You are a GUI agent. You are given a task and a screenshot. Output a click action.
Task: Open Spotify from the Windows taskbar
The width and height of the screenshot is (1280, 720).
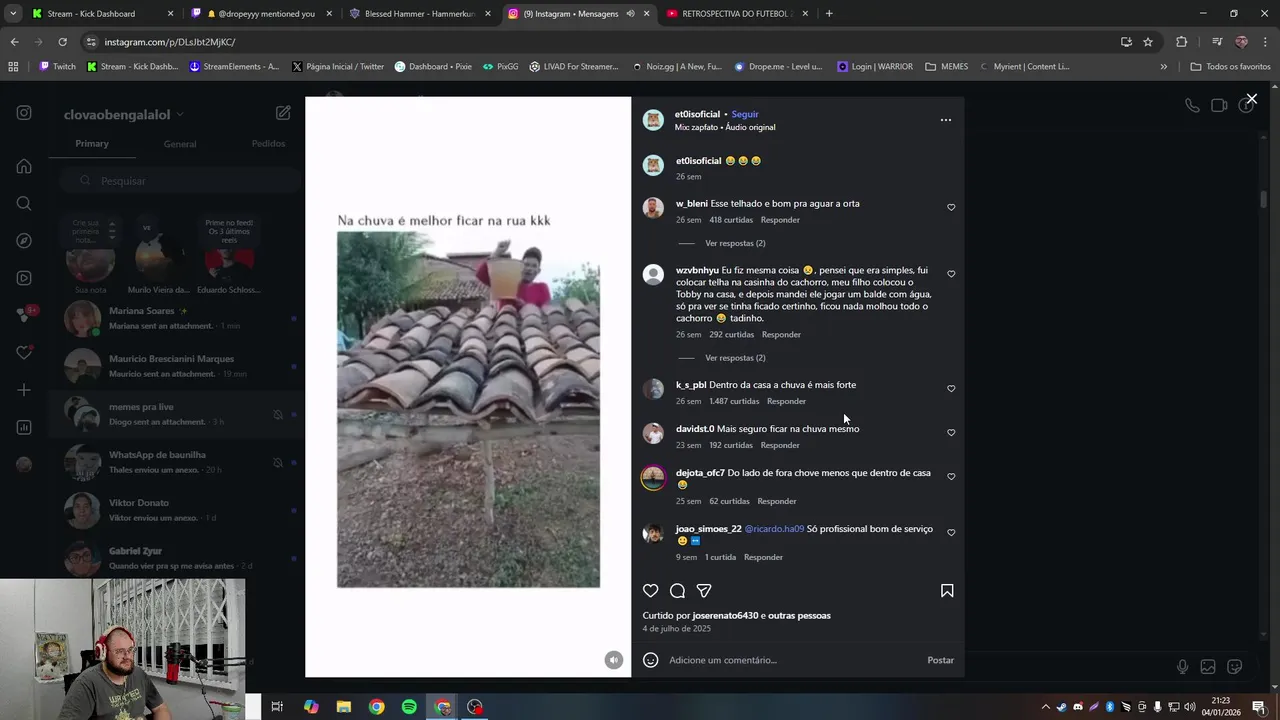[409, 707]
